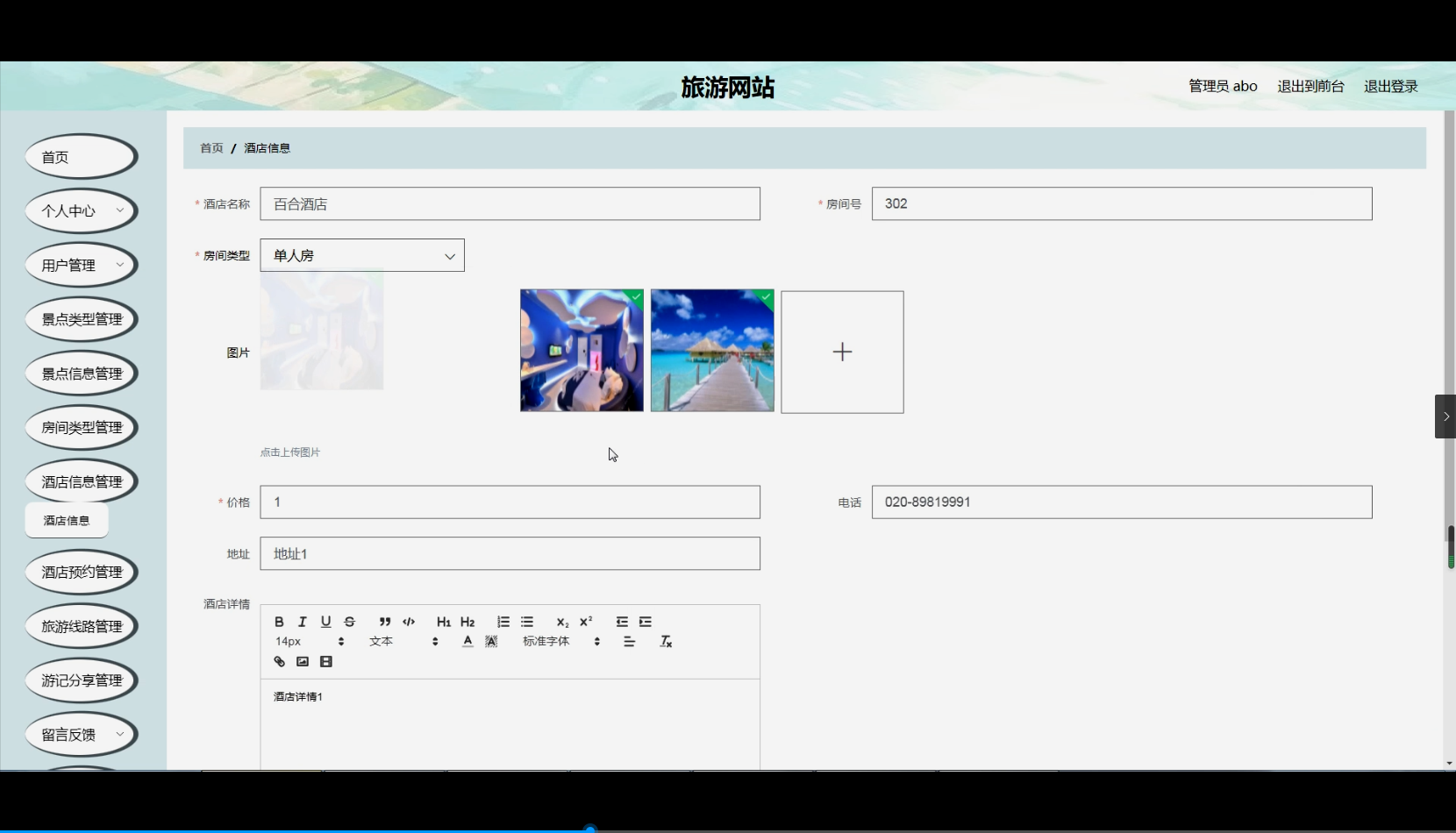Open the font text color picker
This screenshot has width=1456, height=833.
467,642
